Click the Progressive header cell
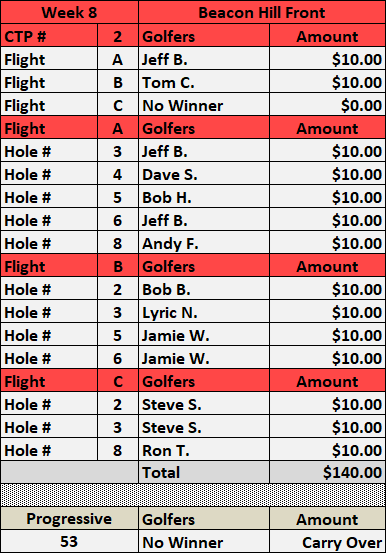 [69, 518]
